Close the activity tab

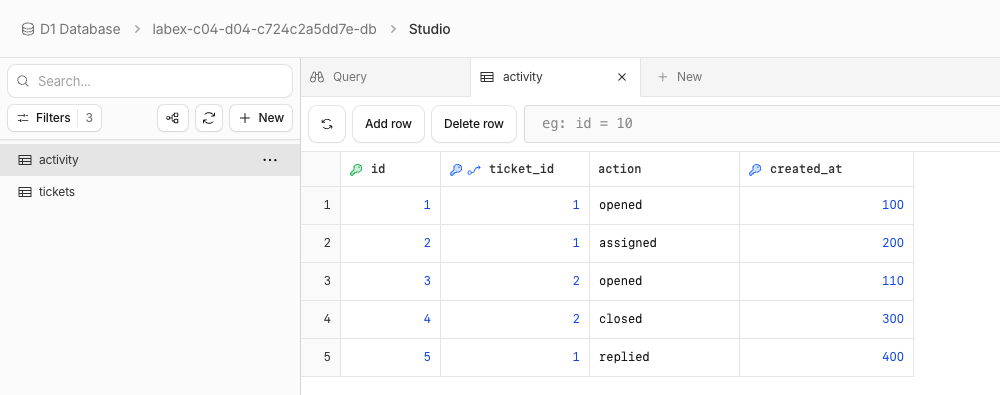[622, 77]
